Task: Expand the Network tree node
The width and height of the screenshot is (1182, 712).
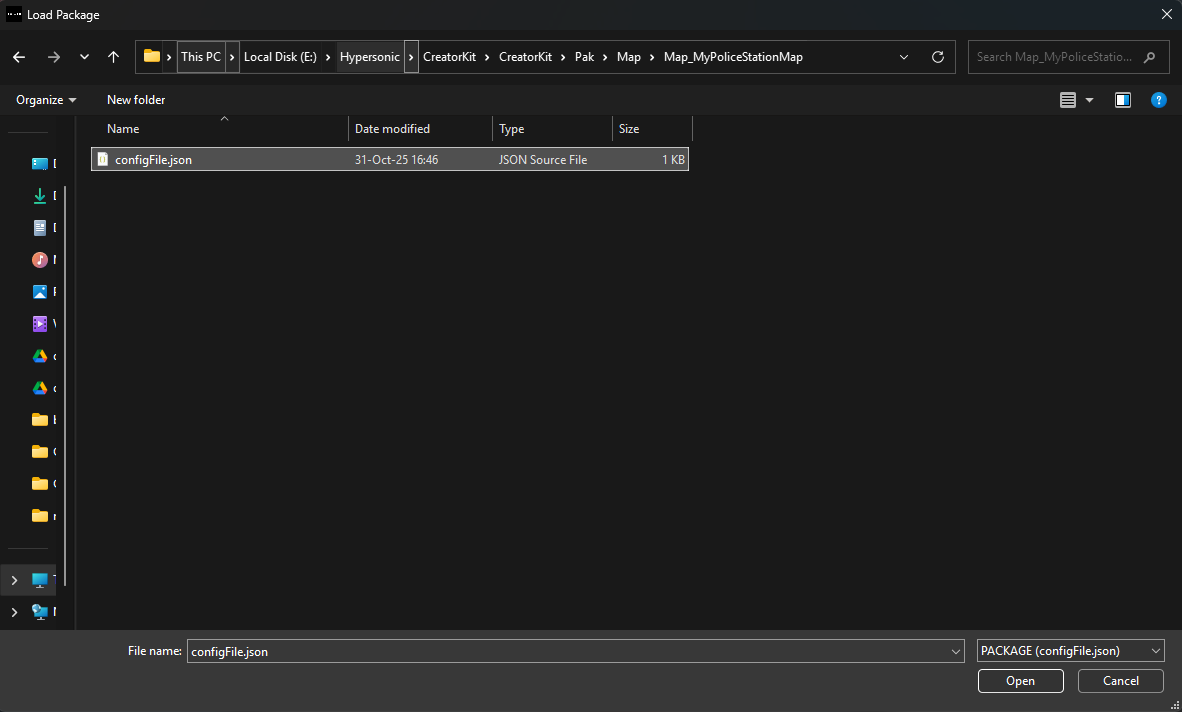Action: click(x=14, y=611)
